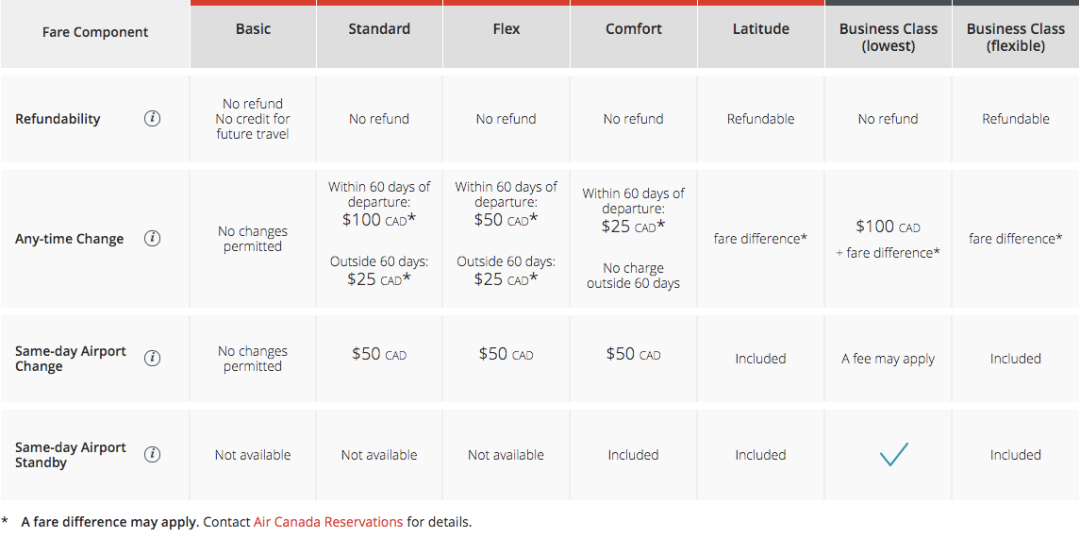Choose the Business Class (flexible) header

point(1015,37)
